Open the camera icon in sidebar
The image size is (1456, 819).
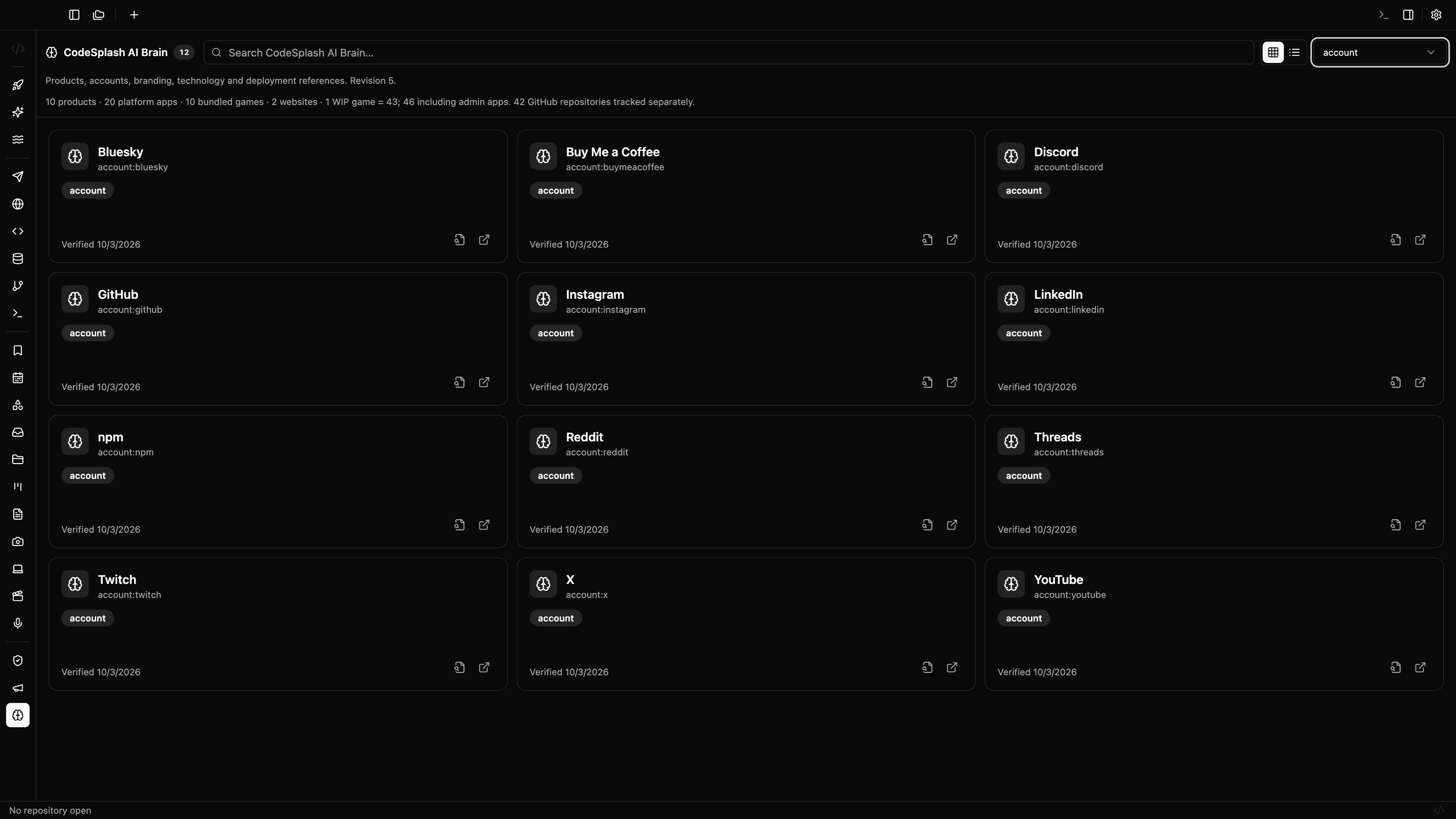[x=17, y=541]
